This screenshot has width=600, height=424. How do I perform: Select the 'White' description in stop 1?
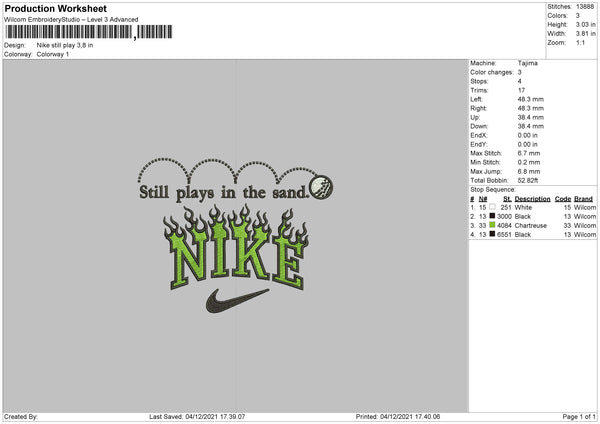coord(523,207)
